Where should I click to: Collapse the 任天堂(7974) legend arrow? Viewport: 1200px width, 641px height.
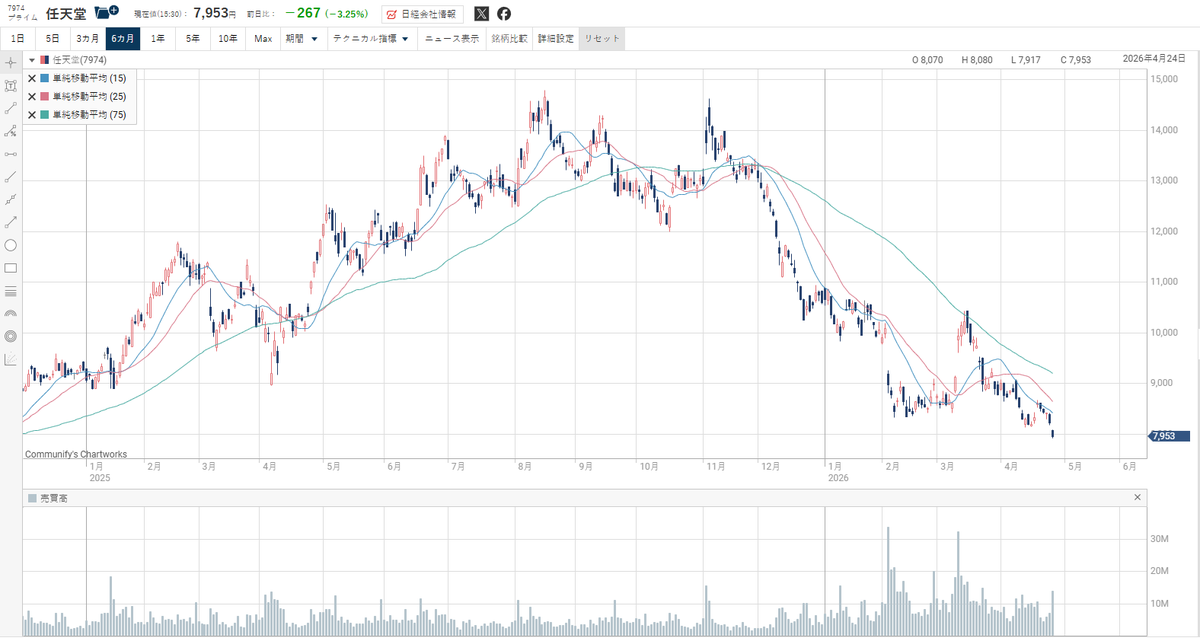click(x=32, y=60)
